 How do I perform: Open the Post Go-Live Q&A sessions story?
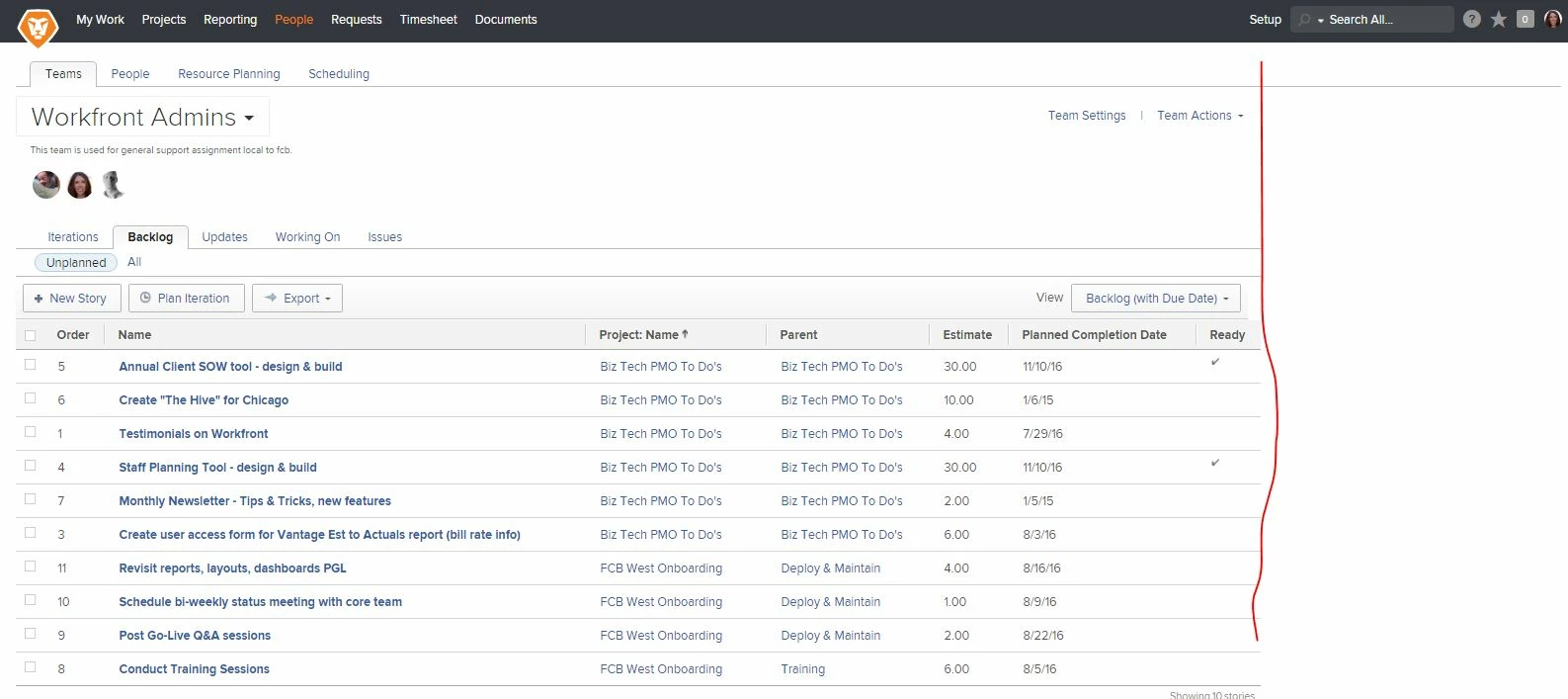click(x=195, y=636)
